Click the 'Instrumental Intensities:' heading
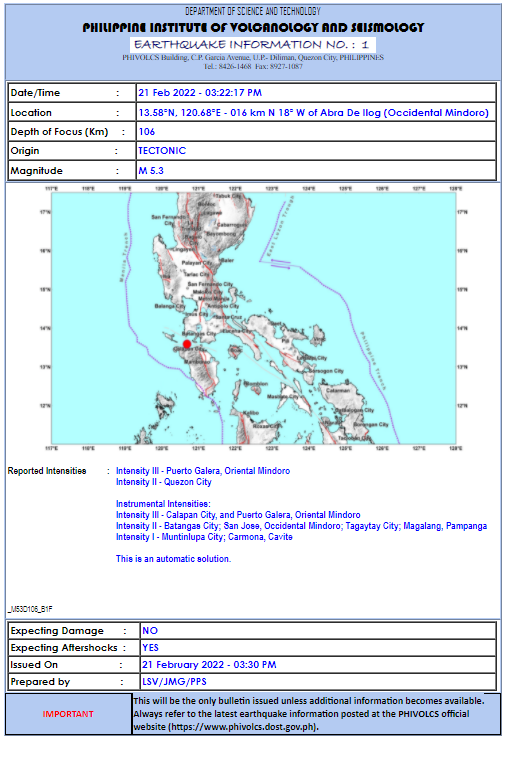The width and height of the screenshot is (513, 757). pos(163,504)
